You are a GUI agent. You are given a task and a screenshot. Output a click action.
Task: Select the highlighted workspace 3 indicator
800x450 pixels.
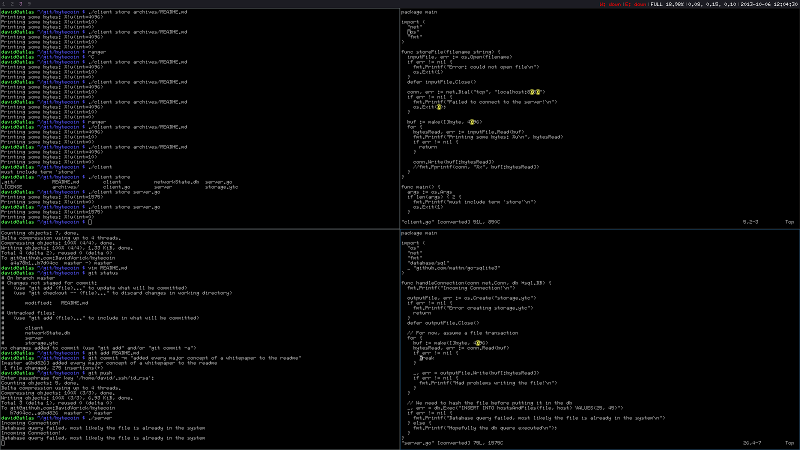[x=20, y=4]
